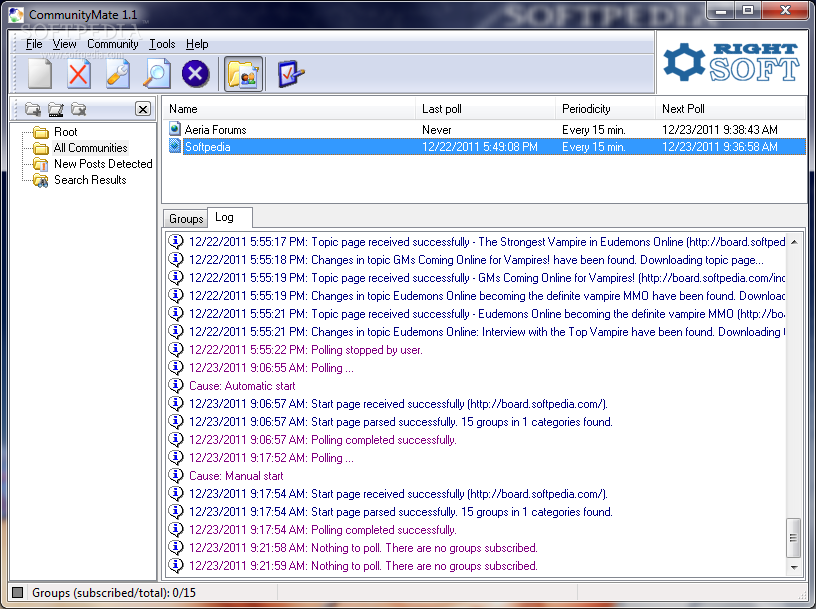Click the 'Polling stopped by user' log entry
The height and width of the screenshot is (609, 816).
[x=305, y=350]
